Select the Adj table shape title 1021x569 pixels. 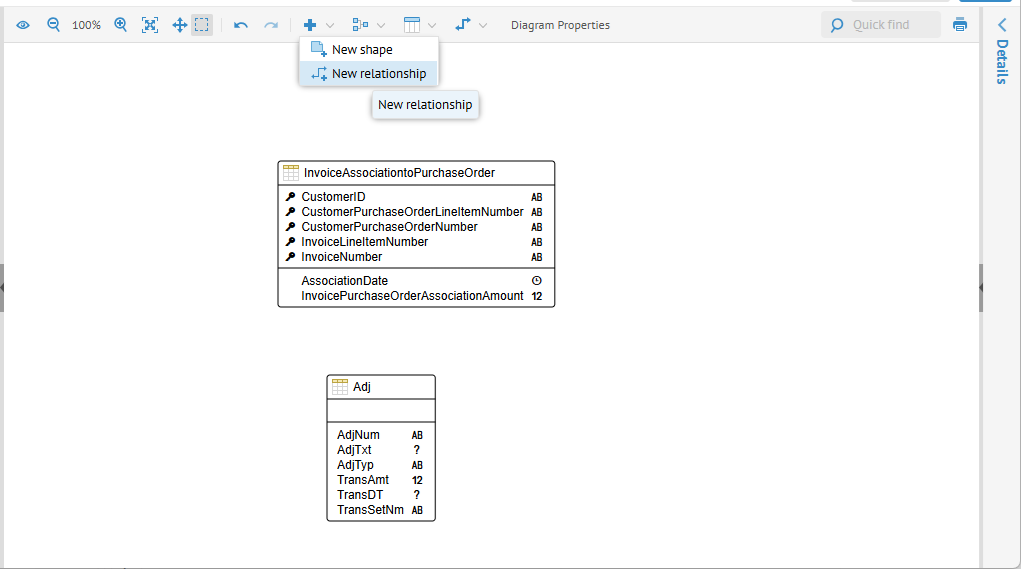tap(362, 387)
